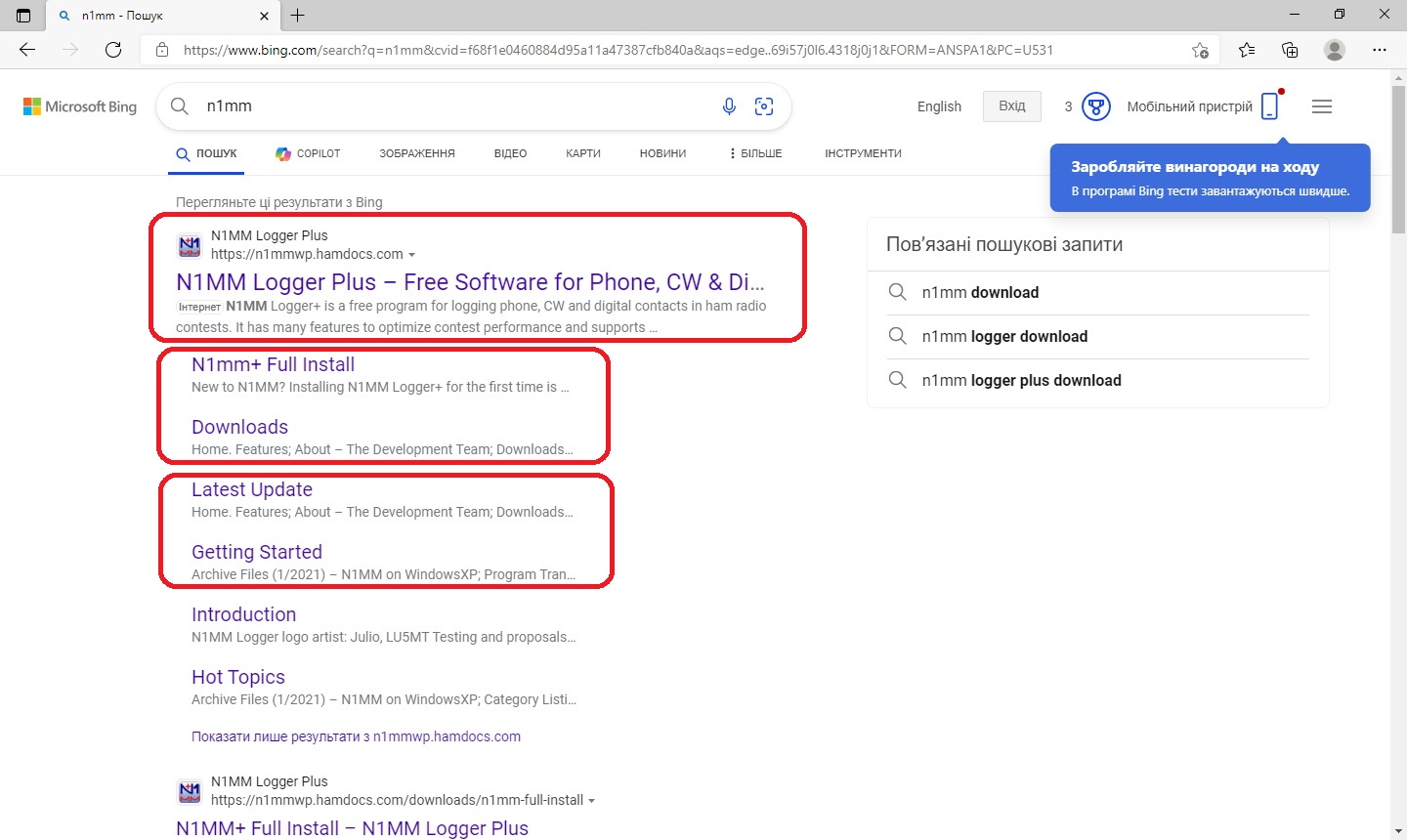Open the tab actions menu icon
1407x840 pixels.
(23, 16)
